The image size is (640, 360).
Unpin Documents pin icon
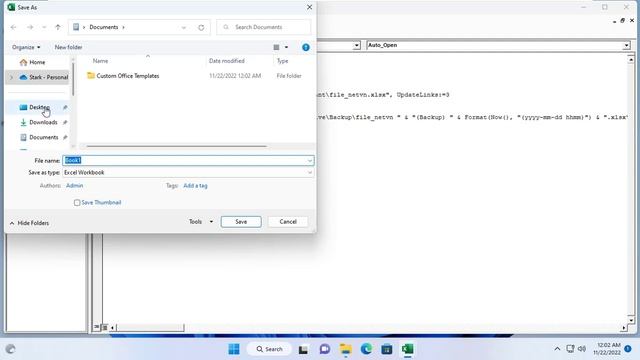pyautogui.click(x=65, y=138)
